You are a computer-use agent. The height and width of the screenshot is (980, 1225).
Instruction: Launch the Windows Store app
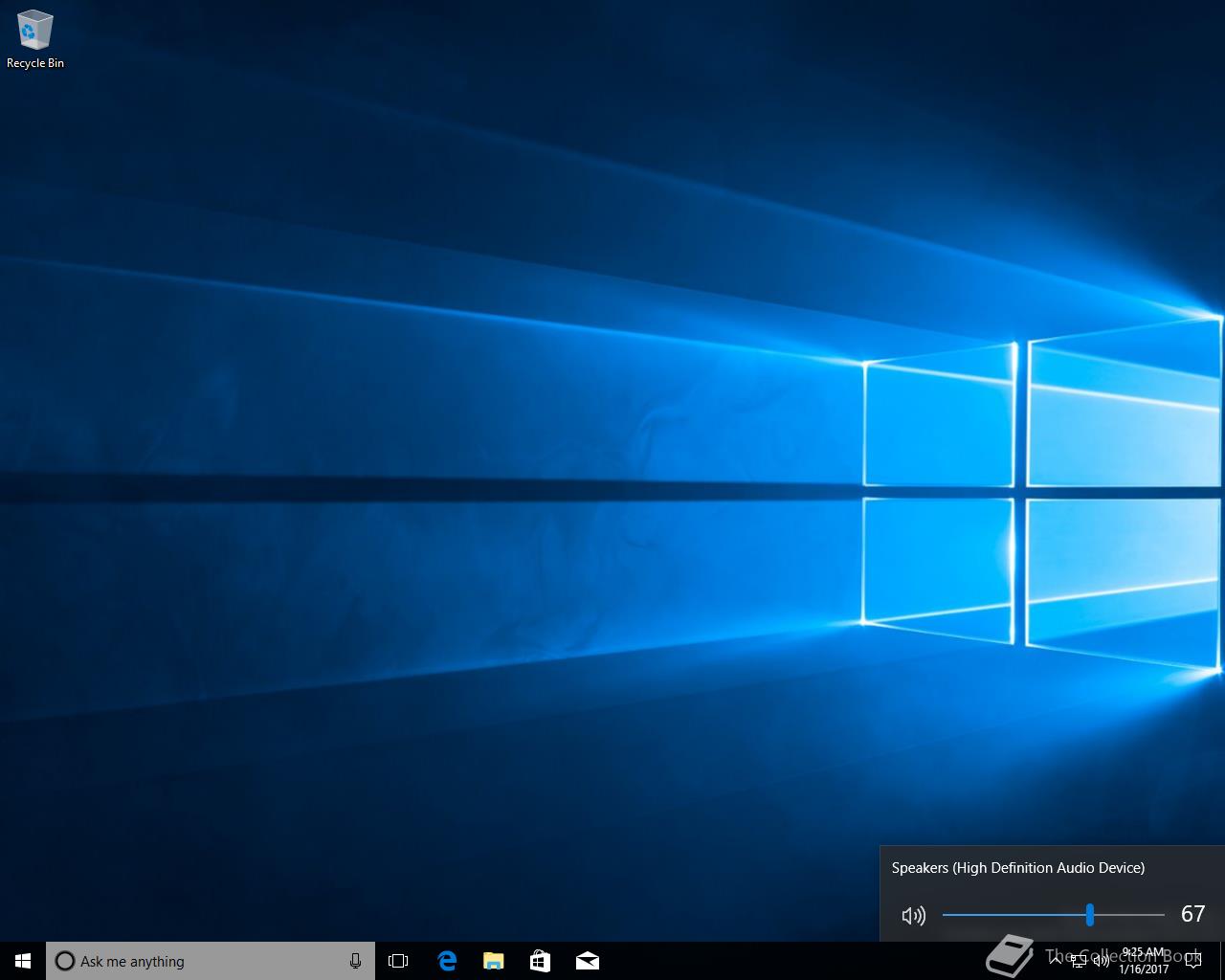[x=540, y=961]
